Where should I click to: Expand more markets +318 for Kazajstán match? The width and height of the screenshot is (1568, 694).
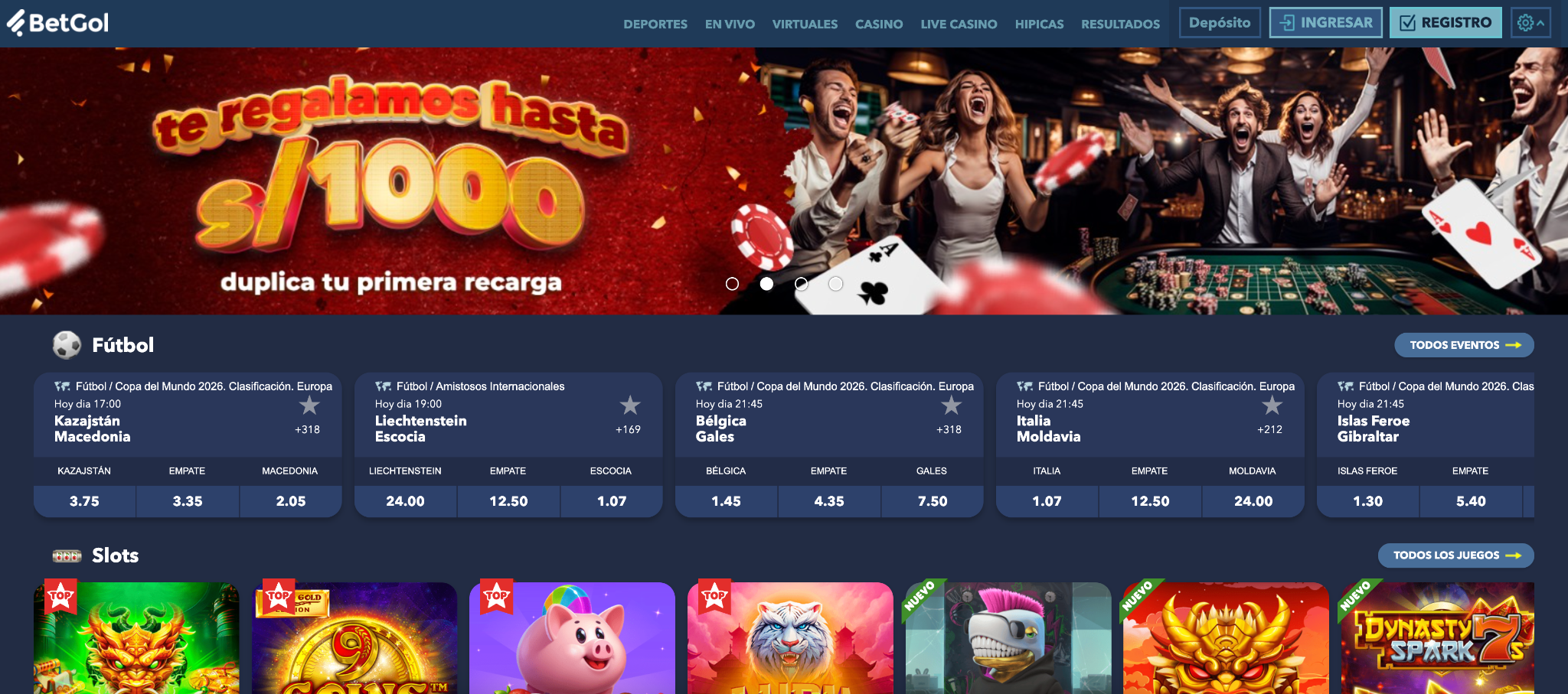[x=307, y=430]
